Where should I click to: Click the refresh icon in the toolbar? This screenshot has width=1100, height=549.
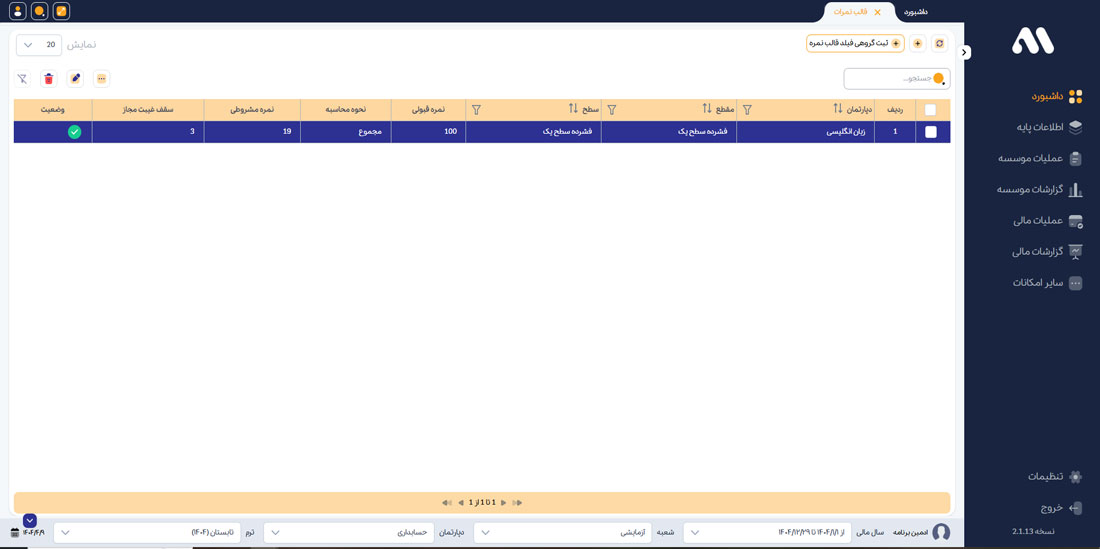click(939, 44)
